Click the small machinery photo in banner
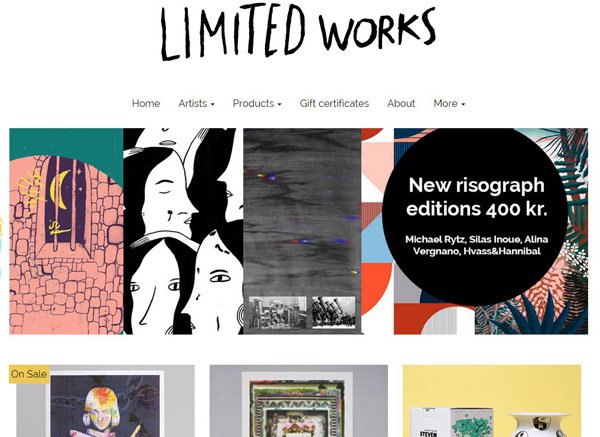This screenshot has height=437, width=600. [x=278, y=312]
